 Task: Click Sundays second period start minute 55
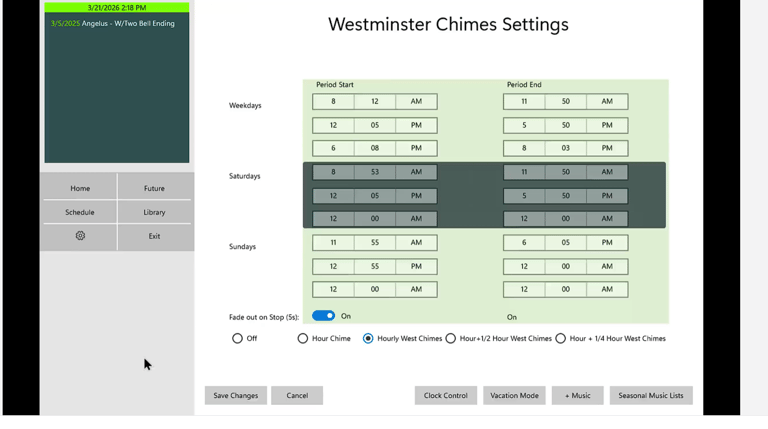click(x=375, y=266)
